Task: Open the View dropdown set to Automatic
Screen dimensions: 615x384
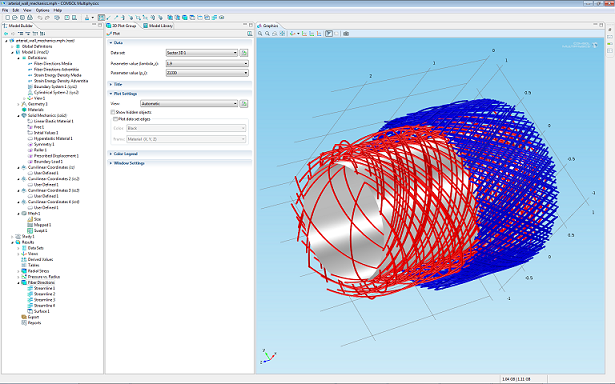Action: (189, 104)
